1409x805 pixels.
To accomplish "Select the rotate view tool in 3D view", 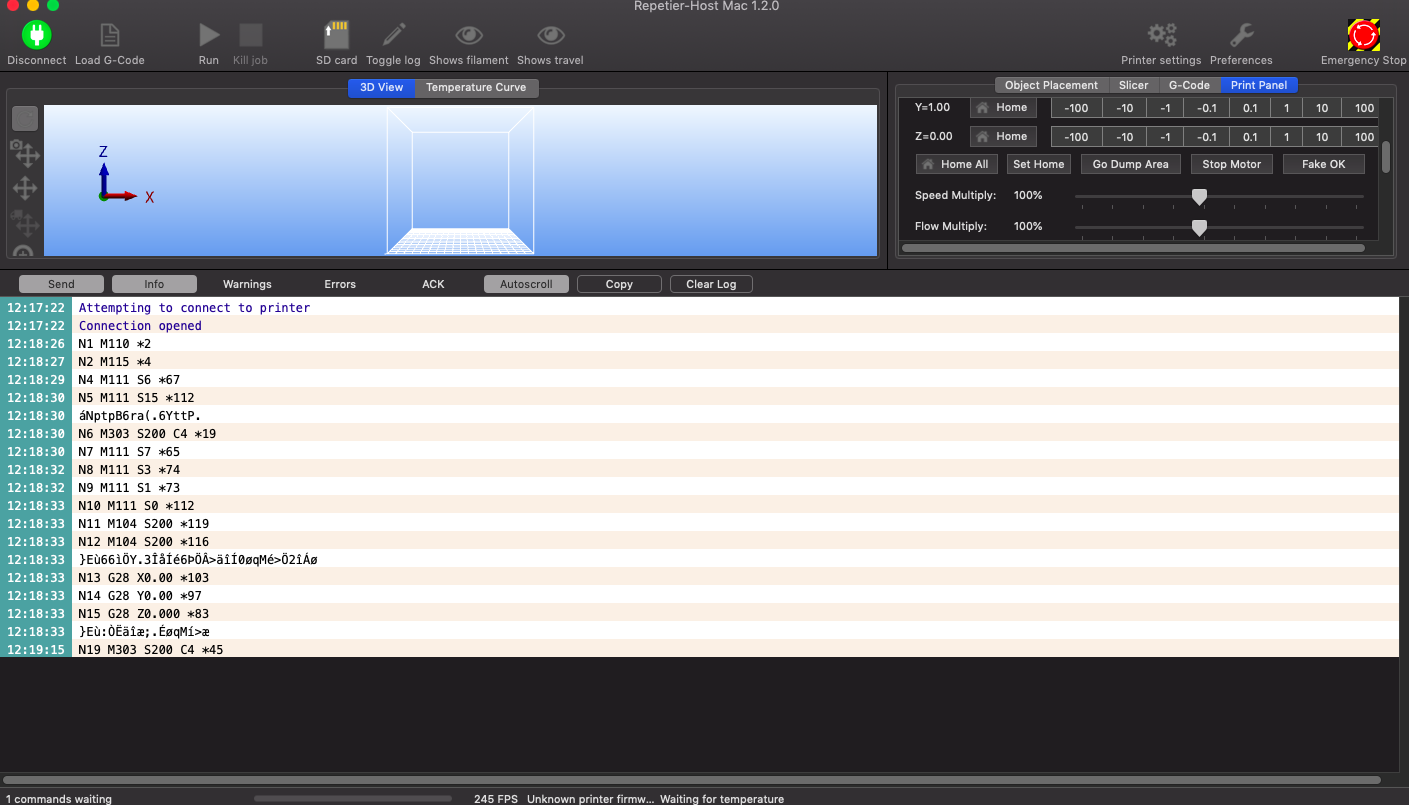I will [25, 118].
